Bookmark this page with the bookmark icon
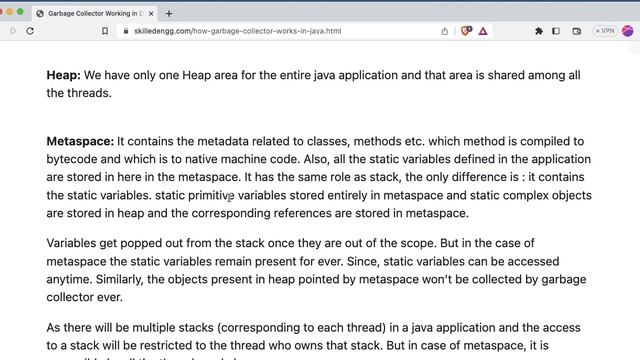This screenshot has width=640, height=360. click(105, 31)
